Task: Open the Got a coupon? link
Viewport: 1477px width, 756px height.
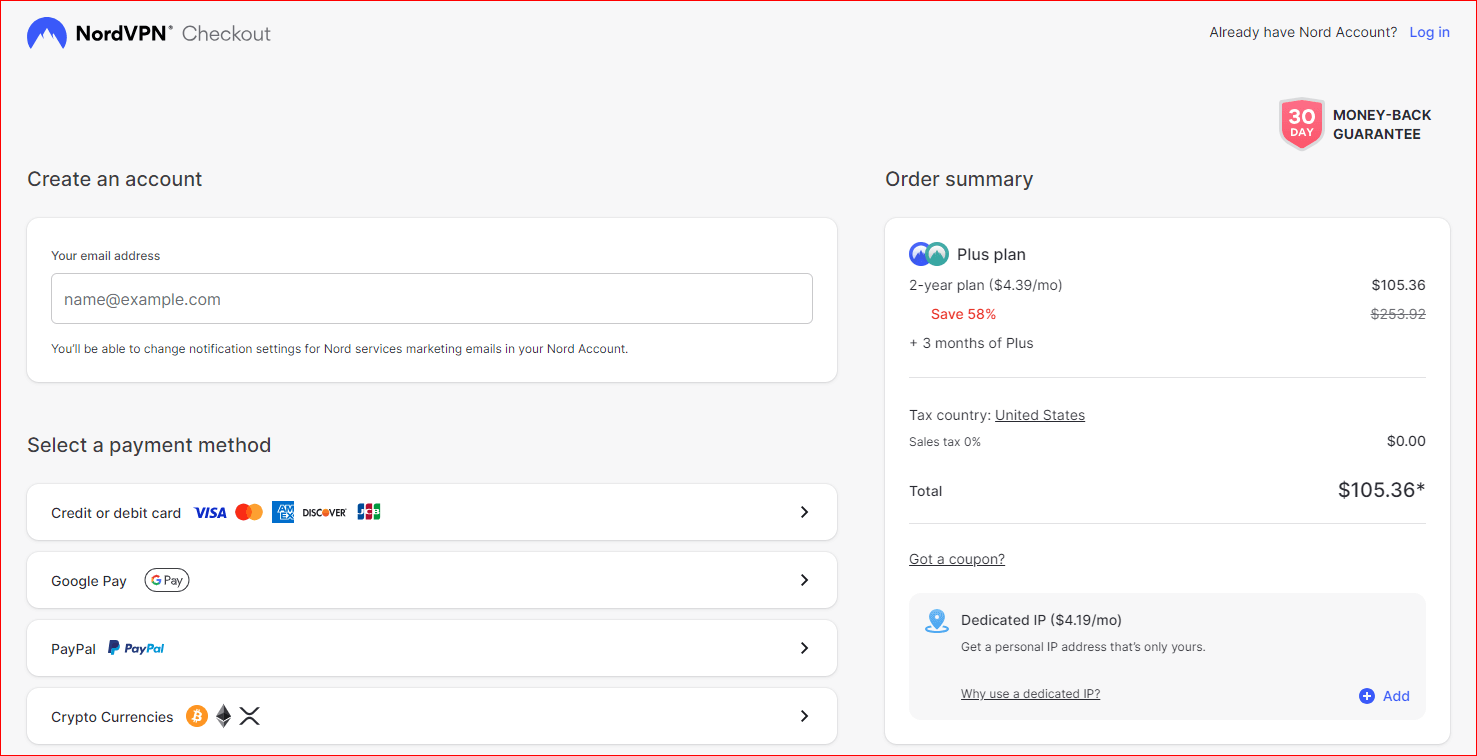Action: point(957,559)
